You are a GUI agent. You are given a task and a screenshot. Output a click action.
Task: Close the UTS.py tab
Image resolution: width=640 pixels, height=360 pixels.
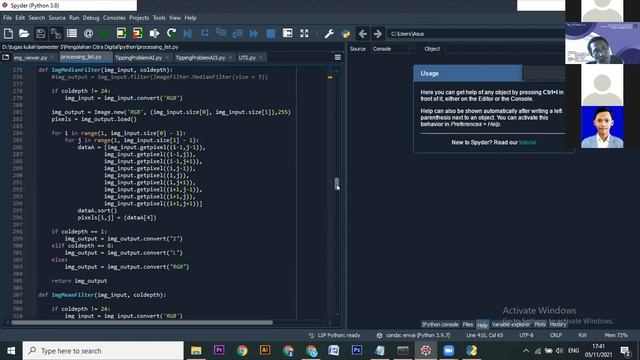click(x=261, y=58)
